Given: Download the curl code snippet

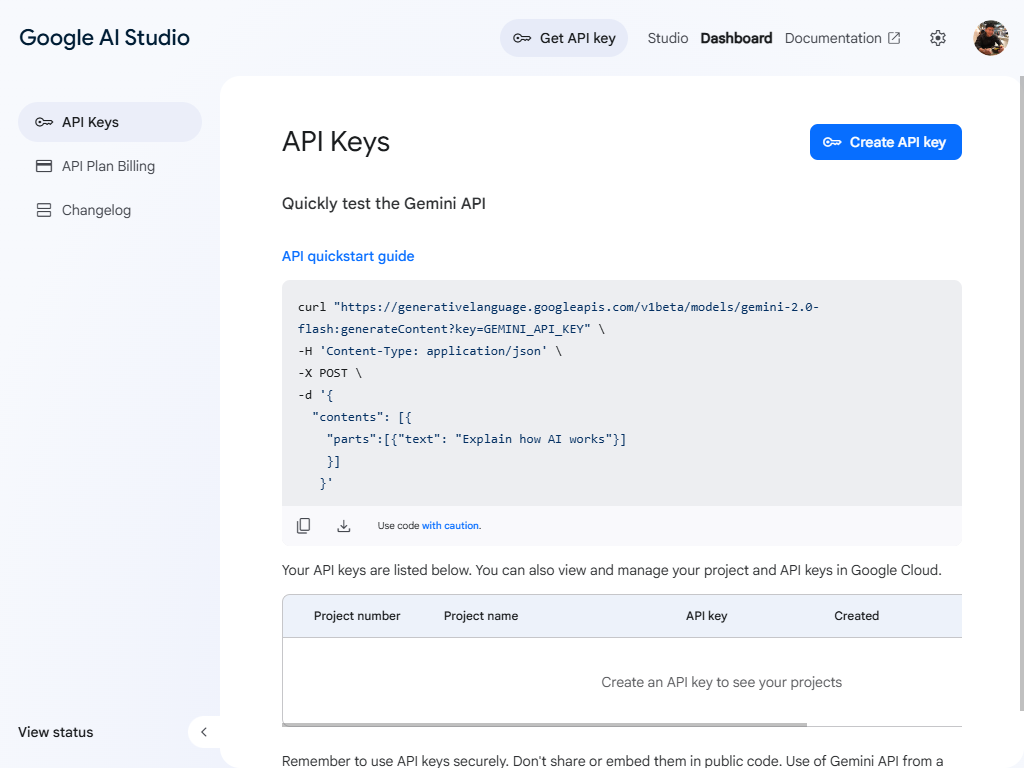Looking at the screenshot, I should (344, 526).
